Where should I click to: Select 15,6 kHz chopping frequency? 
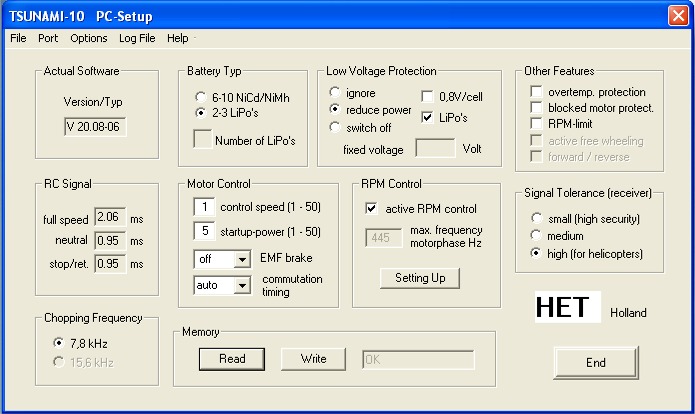point(59,362)
